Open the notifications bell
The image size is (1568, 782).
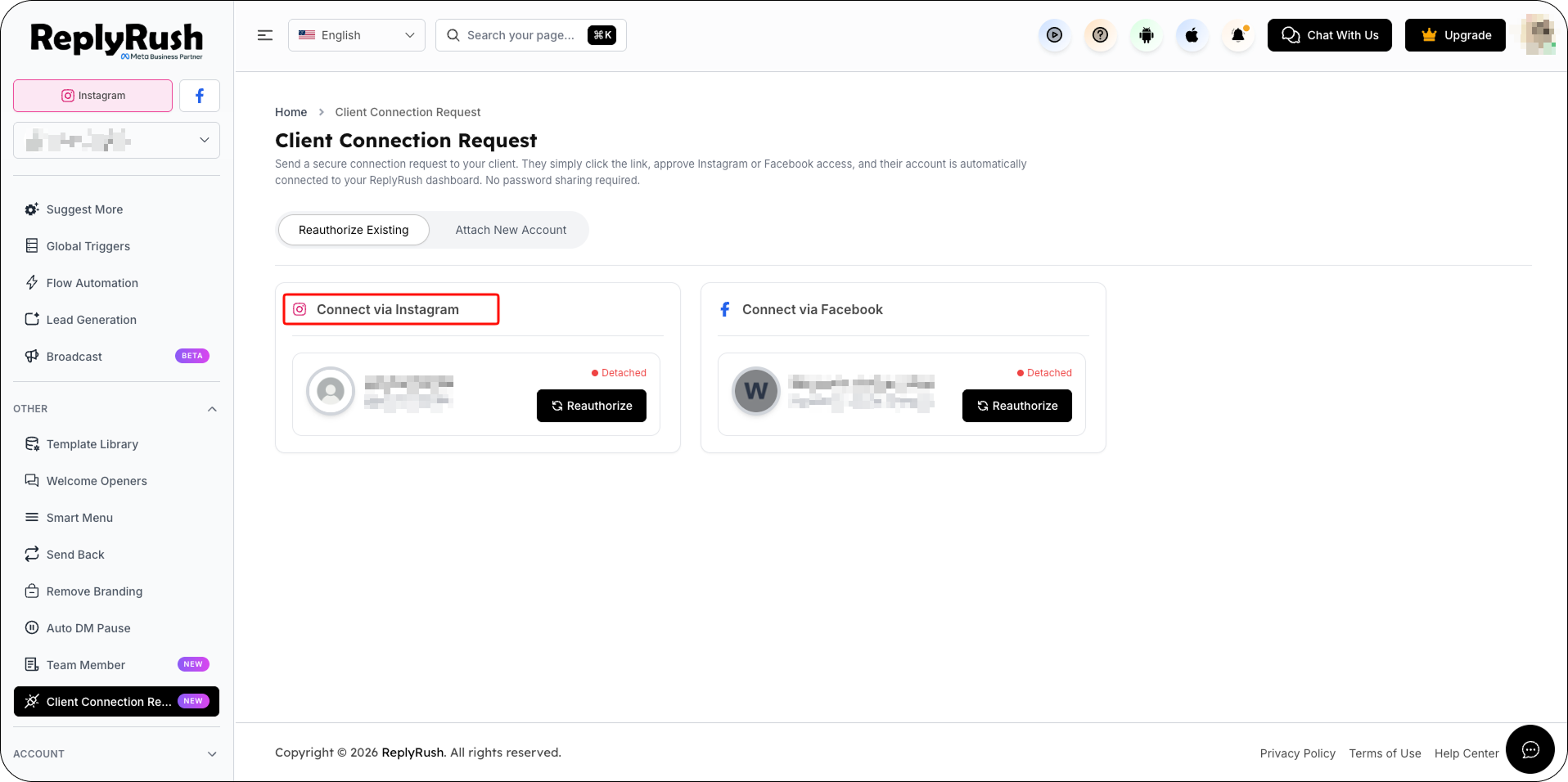pyautogui.click(x=1238, y=35)
